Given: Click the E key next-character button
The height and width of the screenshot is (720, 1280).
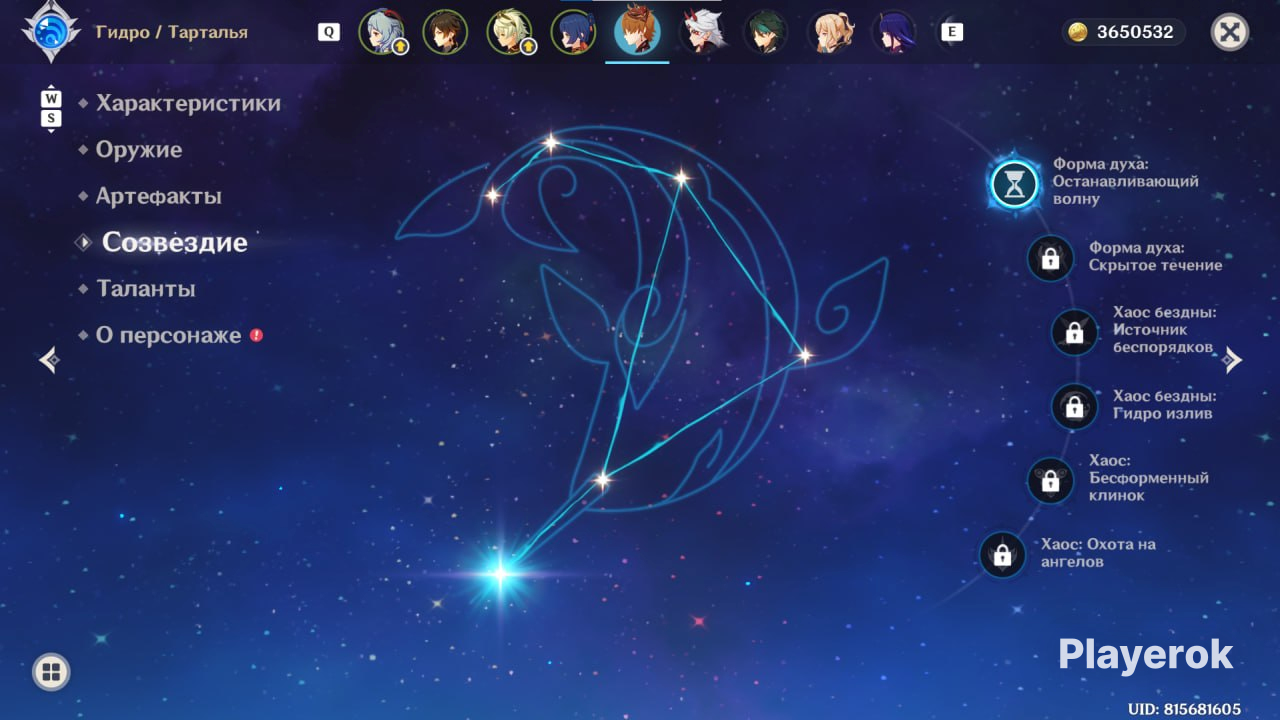Looking at the screenshot, I should click(x=952, y=32).
